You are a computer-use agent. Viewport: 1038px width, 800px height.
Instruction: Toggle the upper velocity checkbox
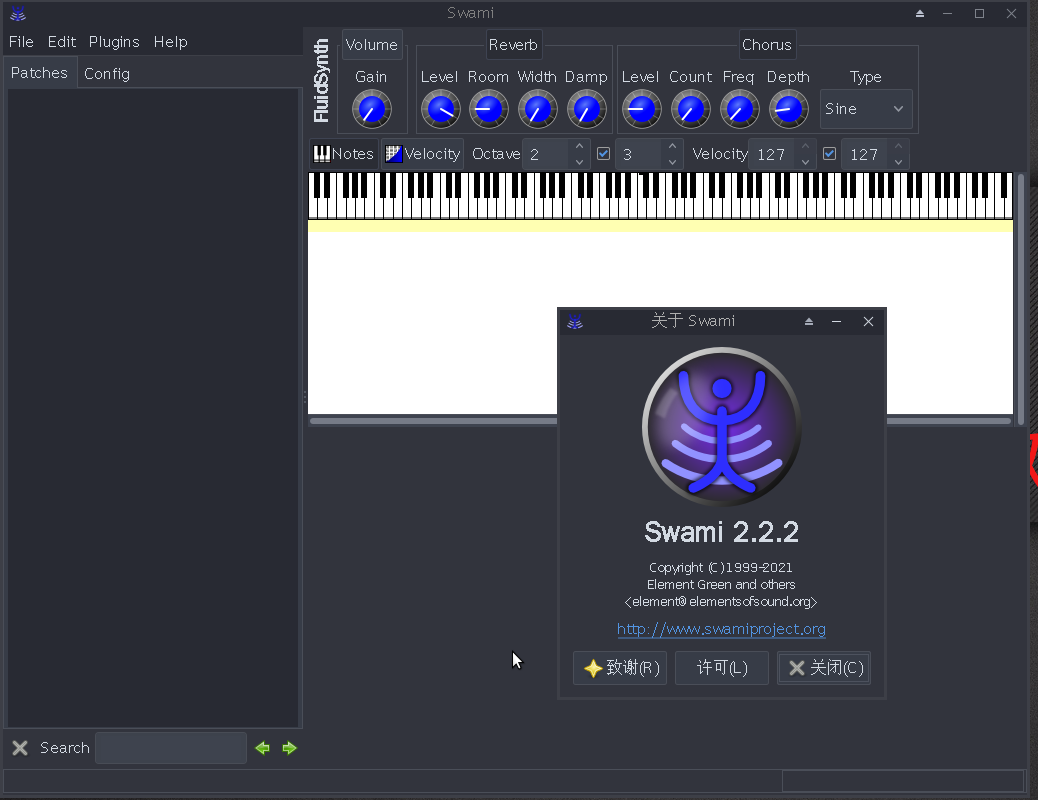coord(829,154)
